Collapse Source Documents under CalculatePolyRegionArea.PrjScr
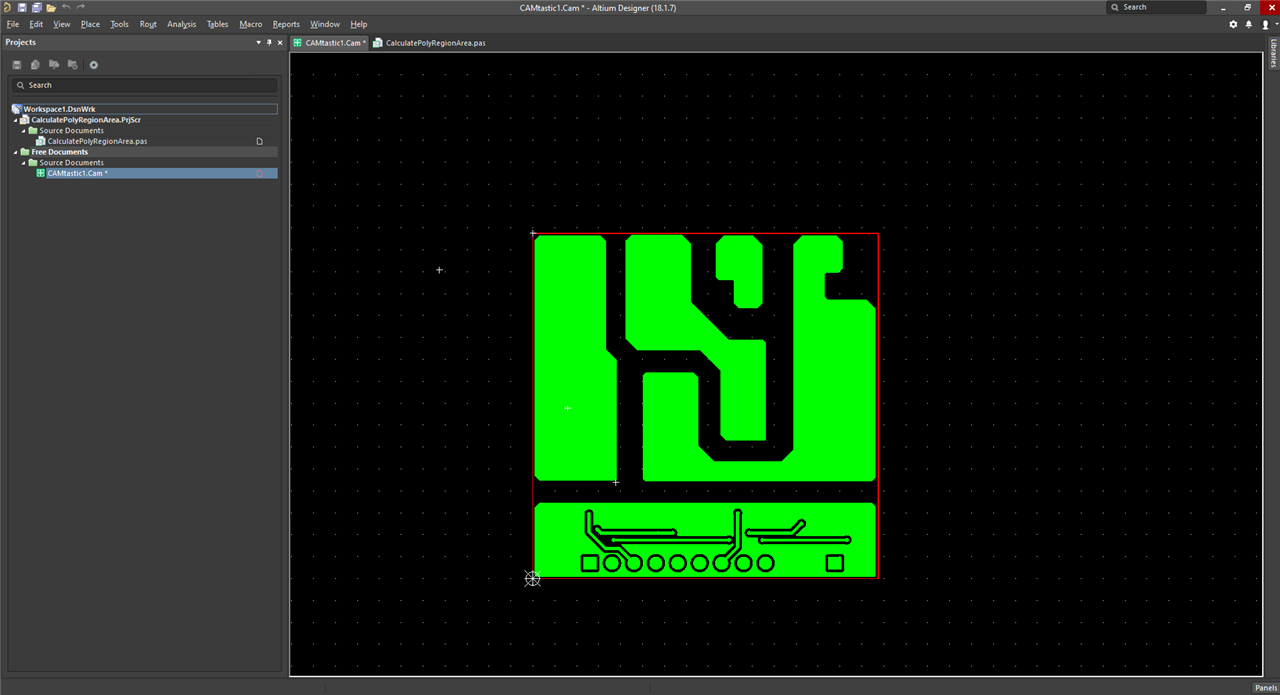This screenshot has width=1280, height=695. pyautogui.click(x=23, y=131)
